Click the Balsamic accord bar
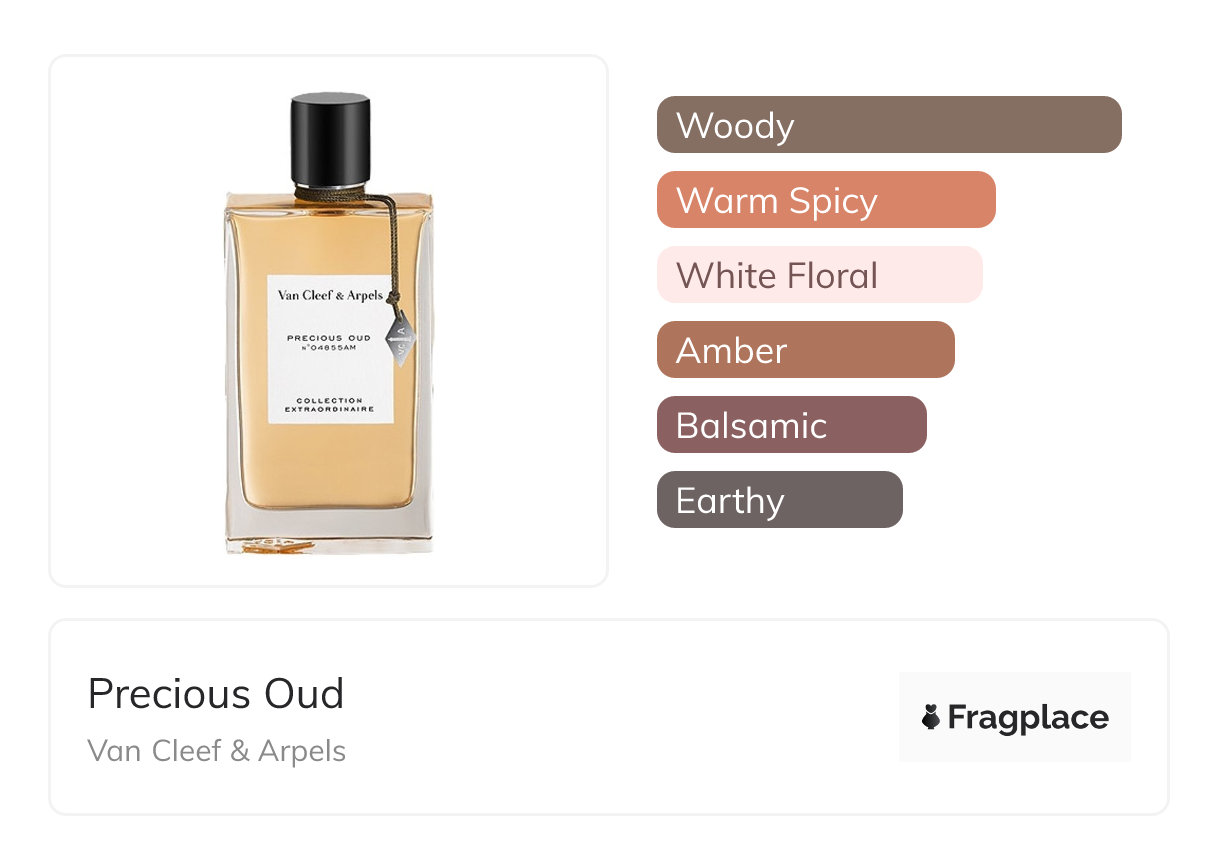The image size is (1218, 864). [x=792, y=425]
